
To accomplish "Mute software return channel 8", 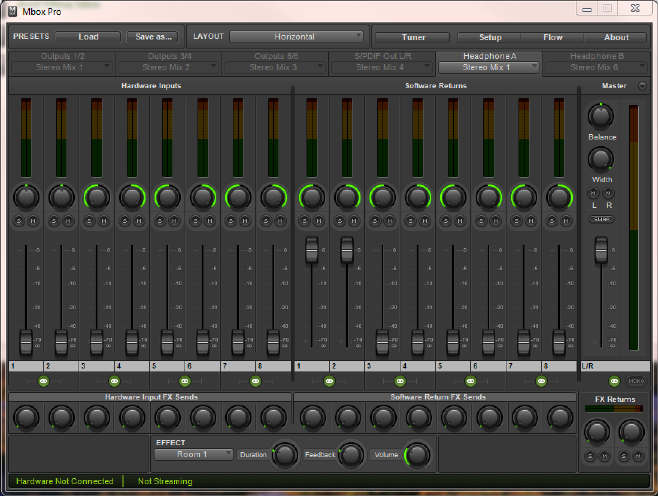I will click(566, 221).
